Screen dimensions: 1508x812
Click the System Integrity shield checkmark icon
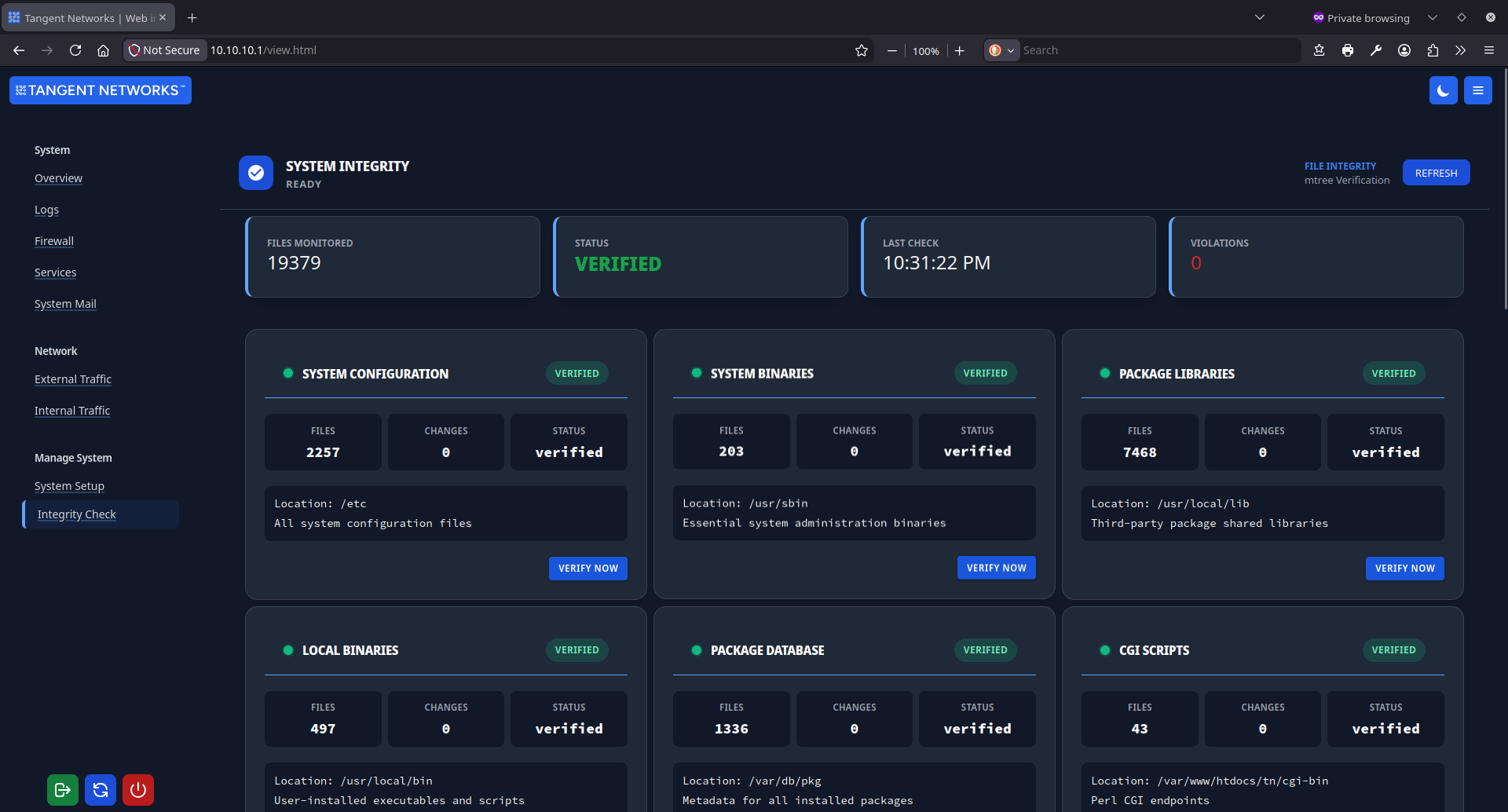point(255,172)
